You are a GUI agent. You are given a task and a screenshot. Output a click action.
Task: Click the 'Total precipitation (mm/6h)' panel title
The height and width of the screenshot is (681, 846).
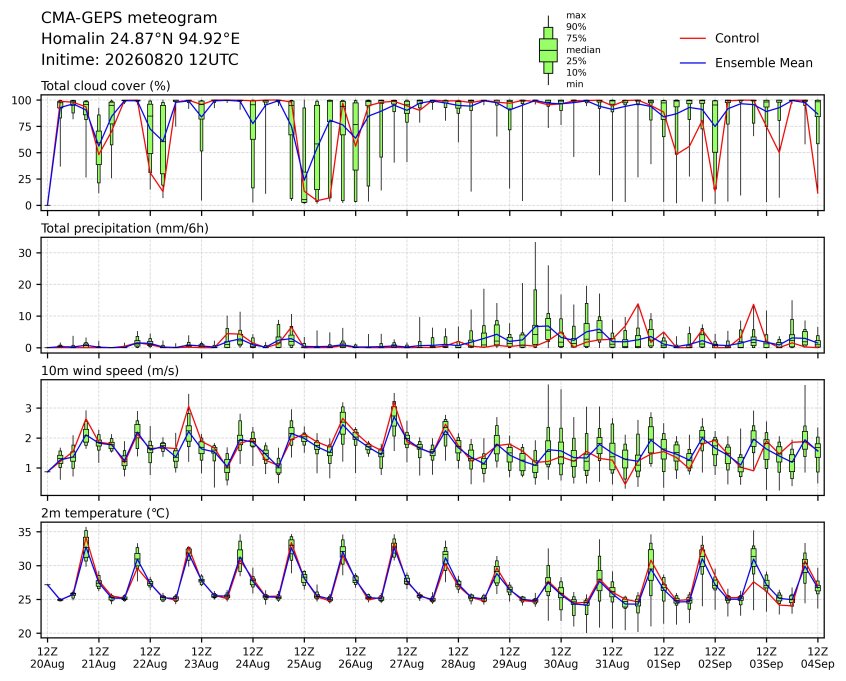[x=125, y=228]
